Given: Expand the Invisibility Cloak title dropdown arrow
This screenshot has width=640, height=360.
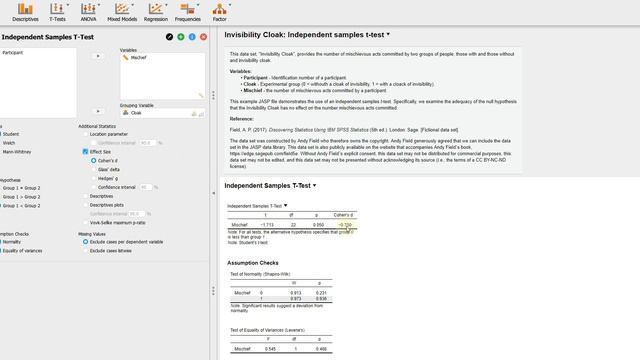Looking at the screenshot, I should coord(388,35).
